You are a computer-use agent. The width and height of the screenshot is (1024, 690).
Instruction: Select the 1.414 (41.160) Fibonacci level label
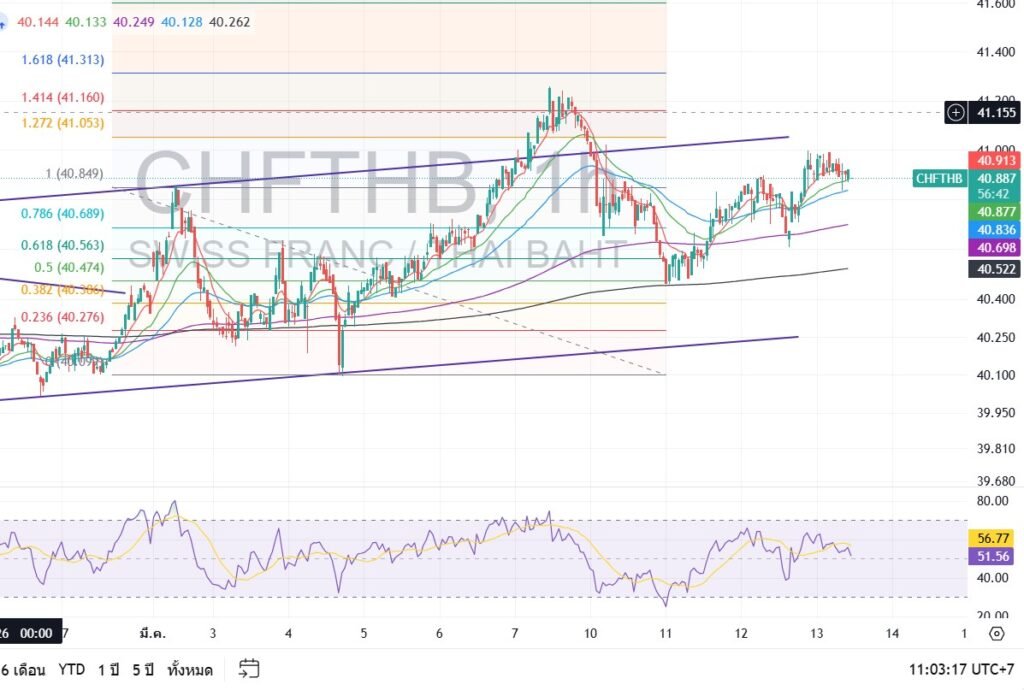tap(63, 97)
